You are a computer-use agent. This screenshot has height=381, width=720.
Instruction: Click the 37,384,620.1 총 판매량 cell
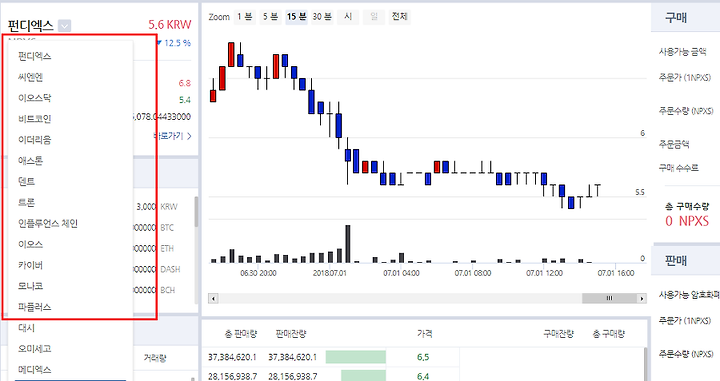tap(232, 357)
